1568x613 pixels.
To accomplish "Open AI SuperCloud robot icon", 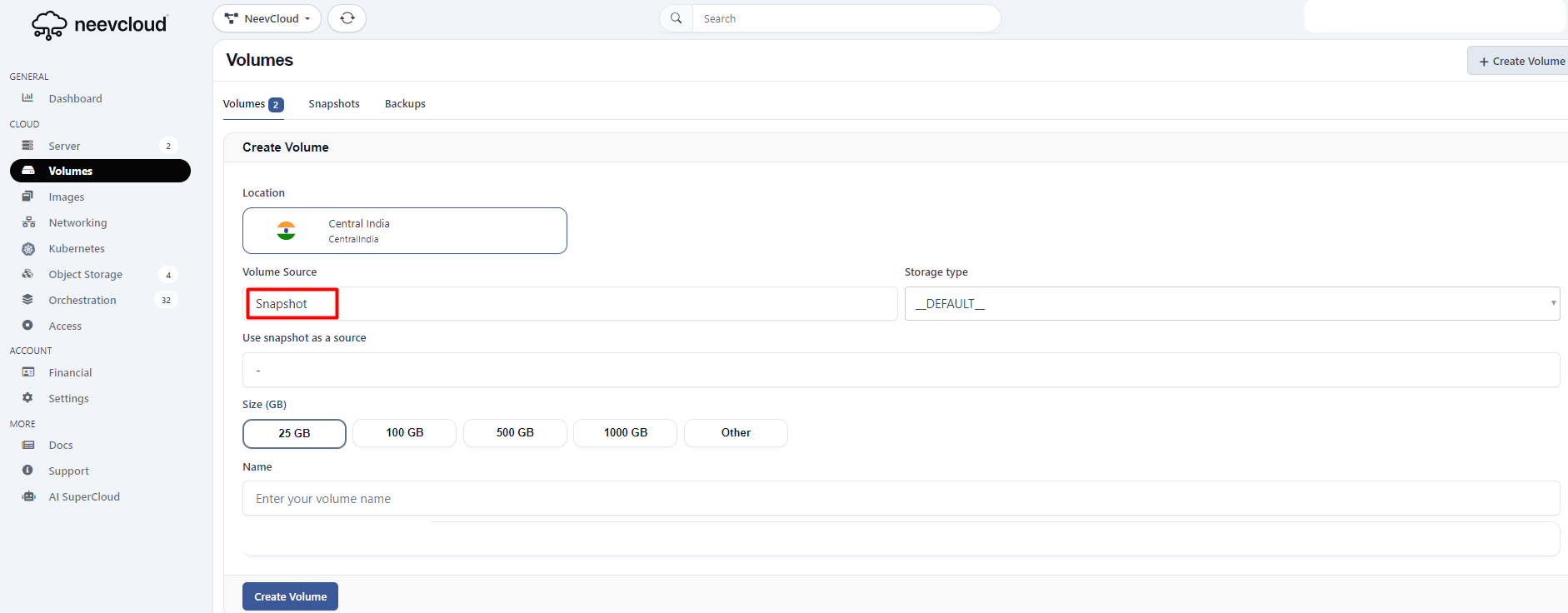I will pyautogui.click(x=28, y=496).
